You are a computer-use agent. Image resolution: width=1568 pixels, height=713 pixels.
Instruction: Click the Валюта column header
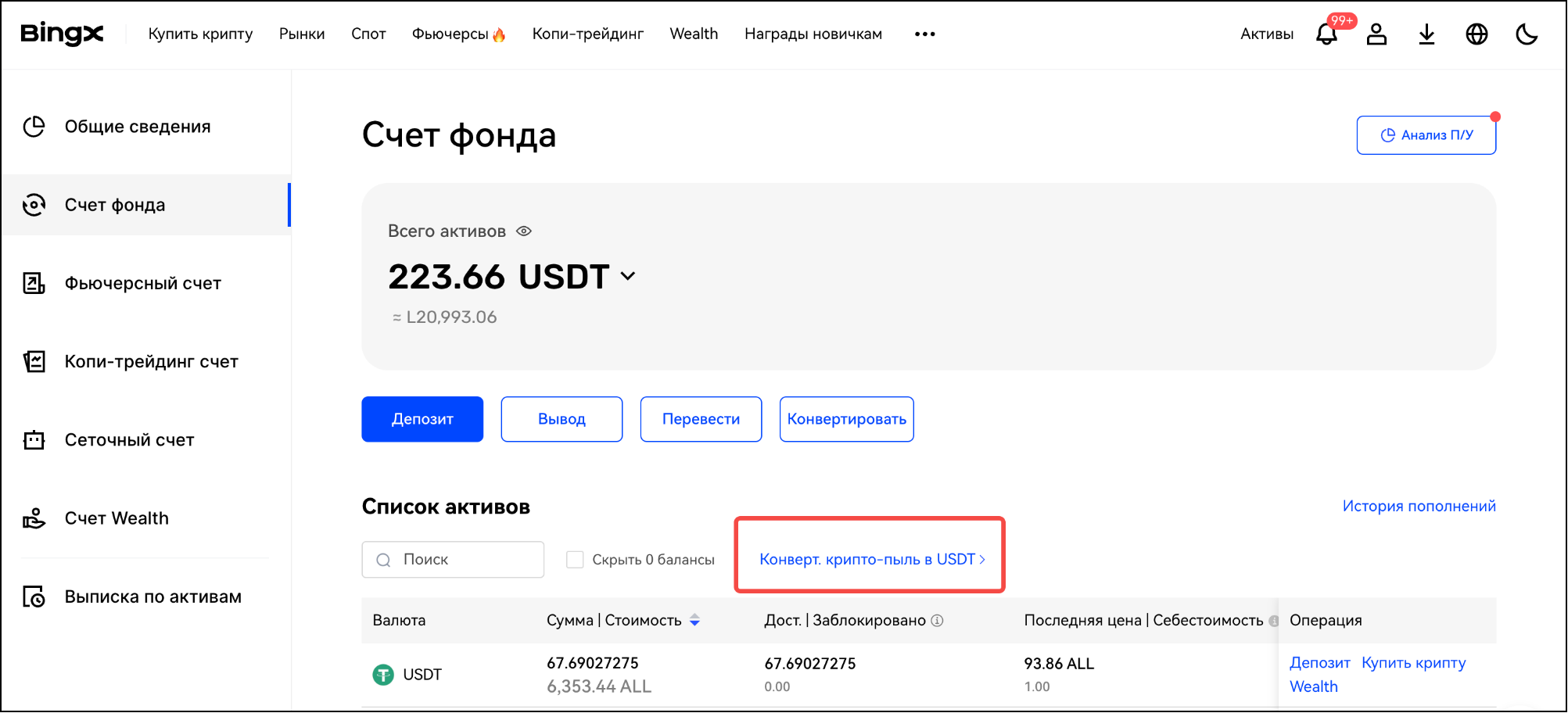pyautogui.click(x=399, y=621)
